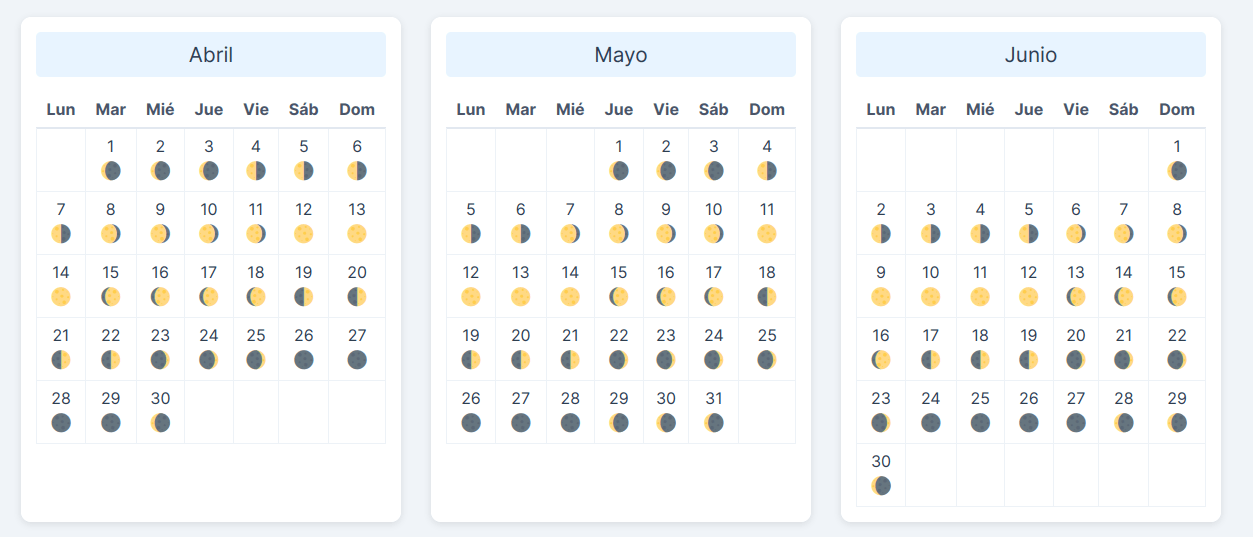The image size is (1253, 537).
Task: Click the moon icon under May 11
Action: [767, 234]
